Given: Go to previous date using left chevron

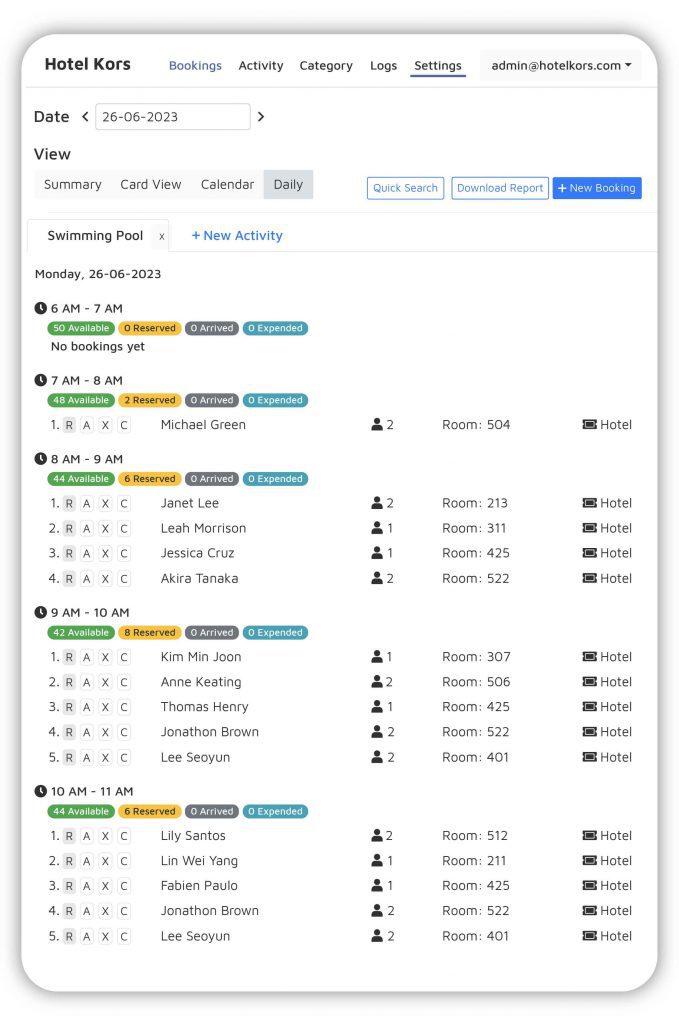Looking at the screenshot, I should (85, 117).
